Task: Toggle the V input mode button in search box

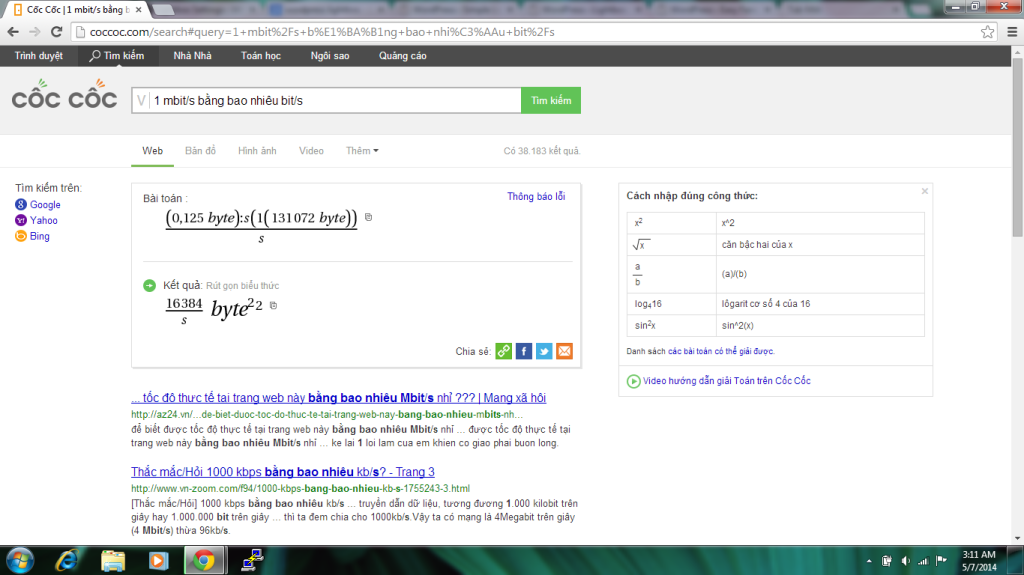Action: pyautogui.click(x=141, y=101)
